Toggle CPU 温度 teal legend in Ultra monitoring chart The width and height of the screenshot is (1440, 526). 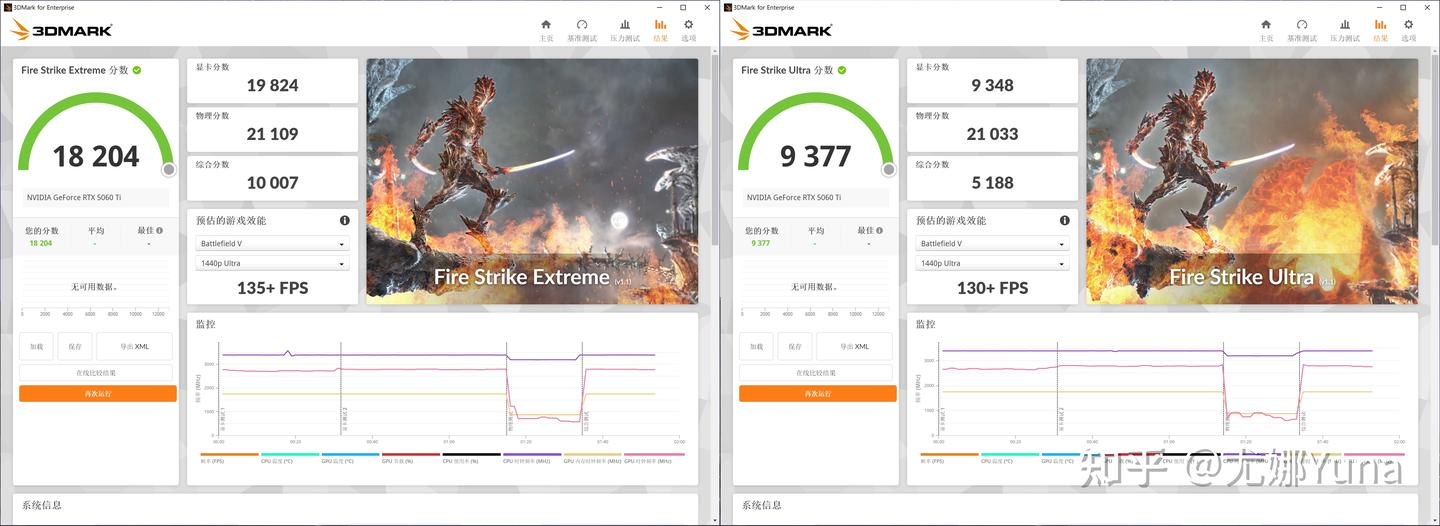(x=1010, y=457)
